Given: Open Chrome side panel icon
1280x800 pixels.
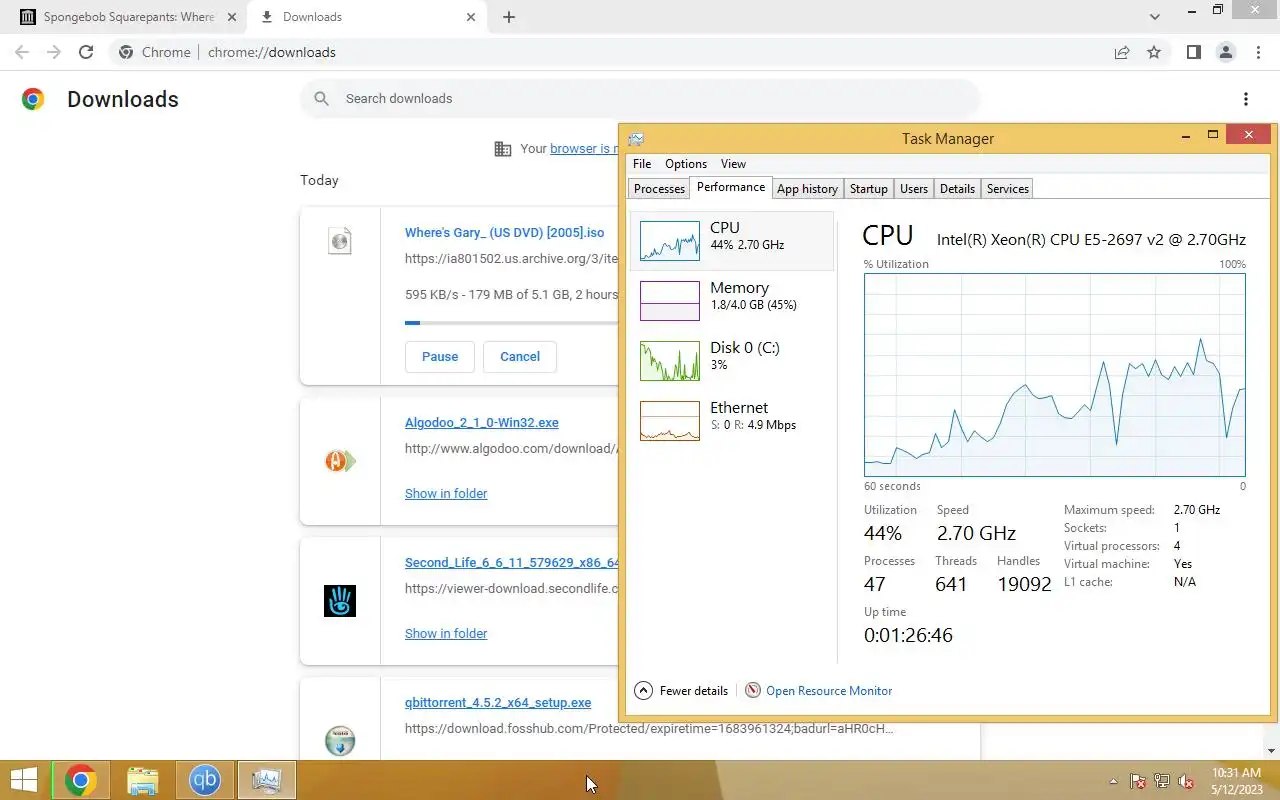Looking at the screenshot, I should 1193,52.
